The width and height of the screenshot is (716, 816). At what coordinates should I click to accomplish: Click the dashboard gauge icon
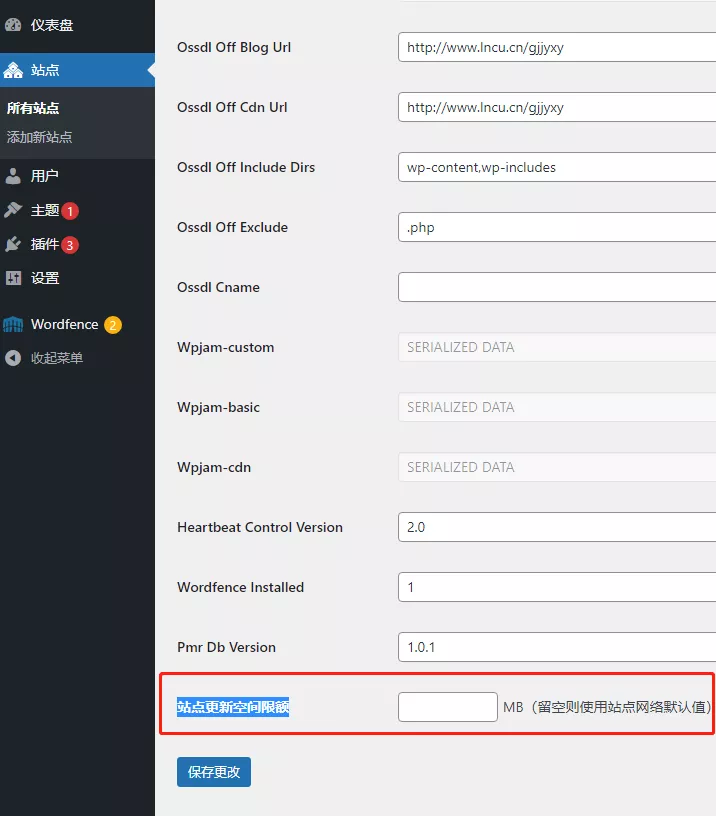click(13, 25)
